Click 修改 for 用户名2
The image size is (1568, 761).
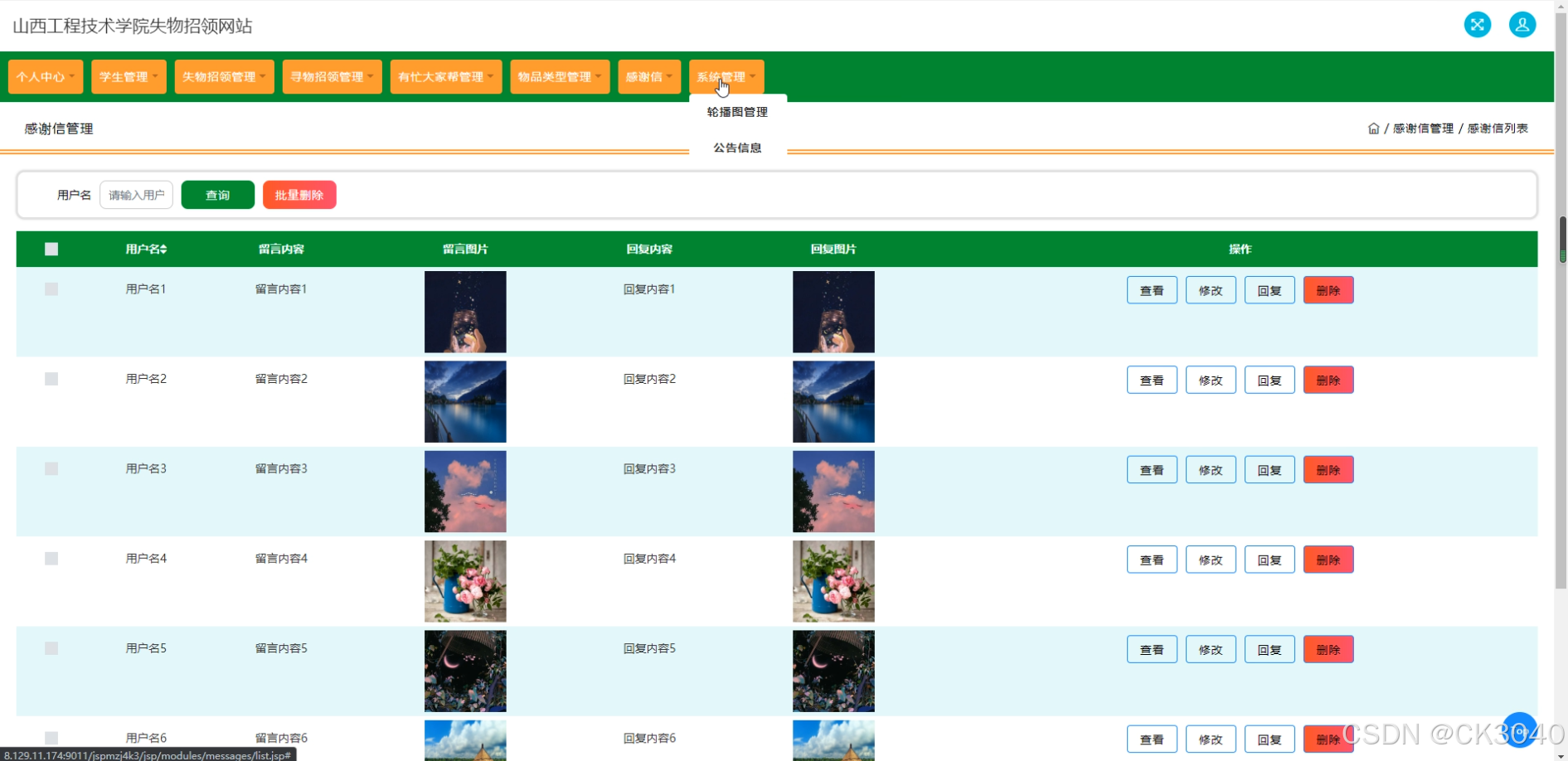pyautogui.click(x=1211, y=380)
